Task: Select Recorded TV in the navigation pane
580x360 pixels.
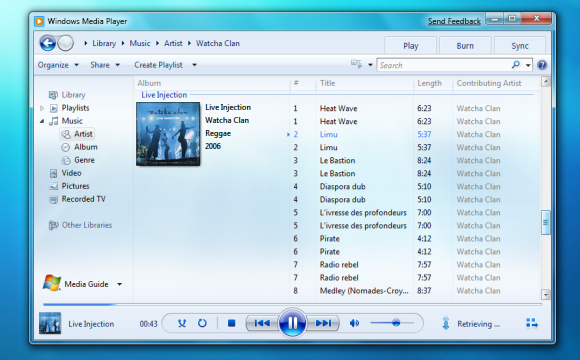Action: point(84,199)
